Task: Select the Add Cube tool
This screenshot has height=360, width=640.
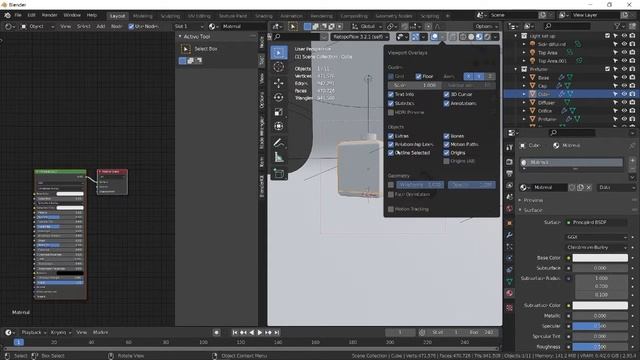Action: coord(279,173)
